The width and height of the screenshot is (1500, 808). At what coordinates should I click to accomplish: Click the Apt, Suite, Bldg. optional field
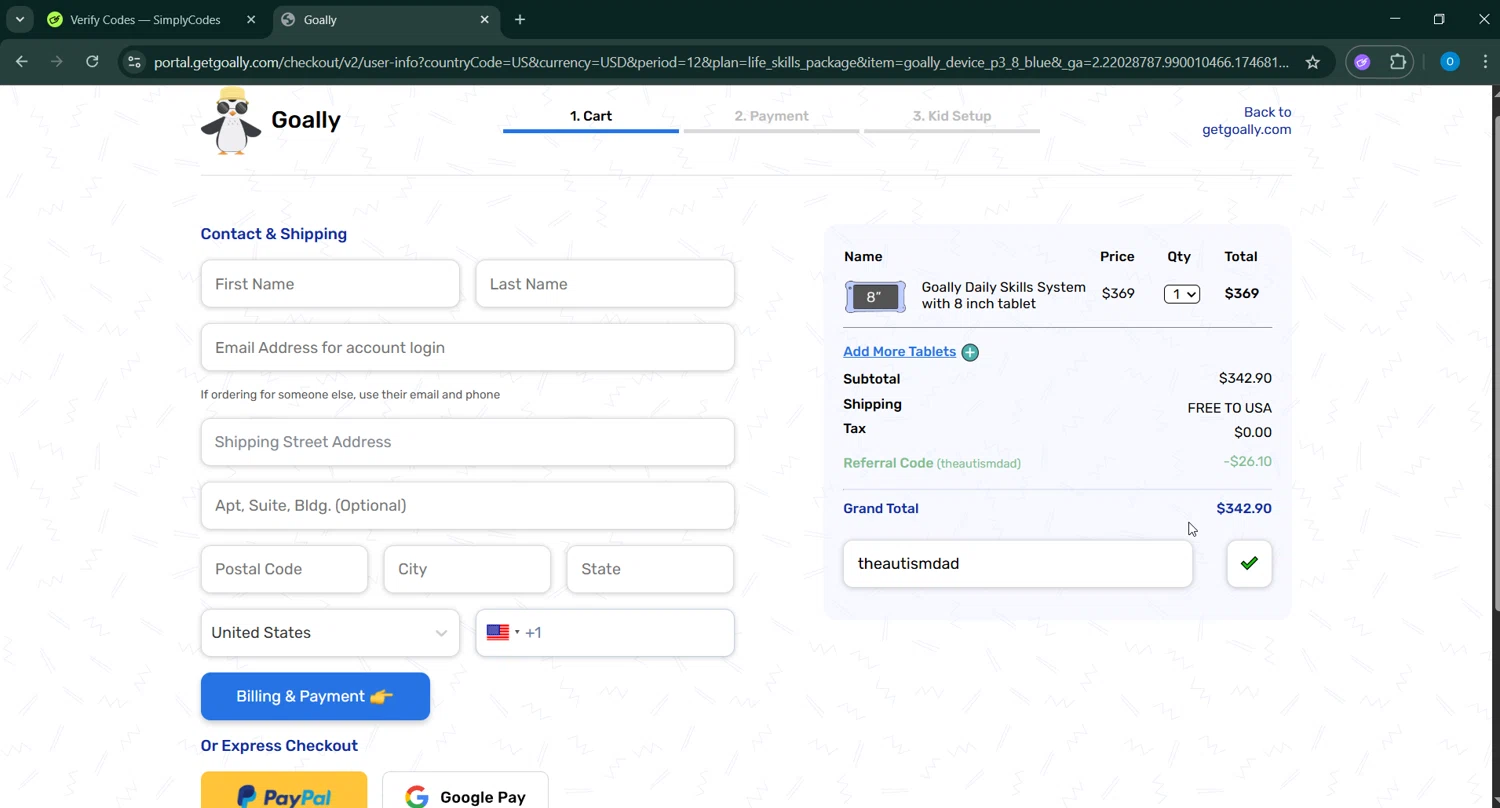click(468, 506)
